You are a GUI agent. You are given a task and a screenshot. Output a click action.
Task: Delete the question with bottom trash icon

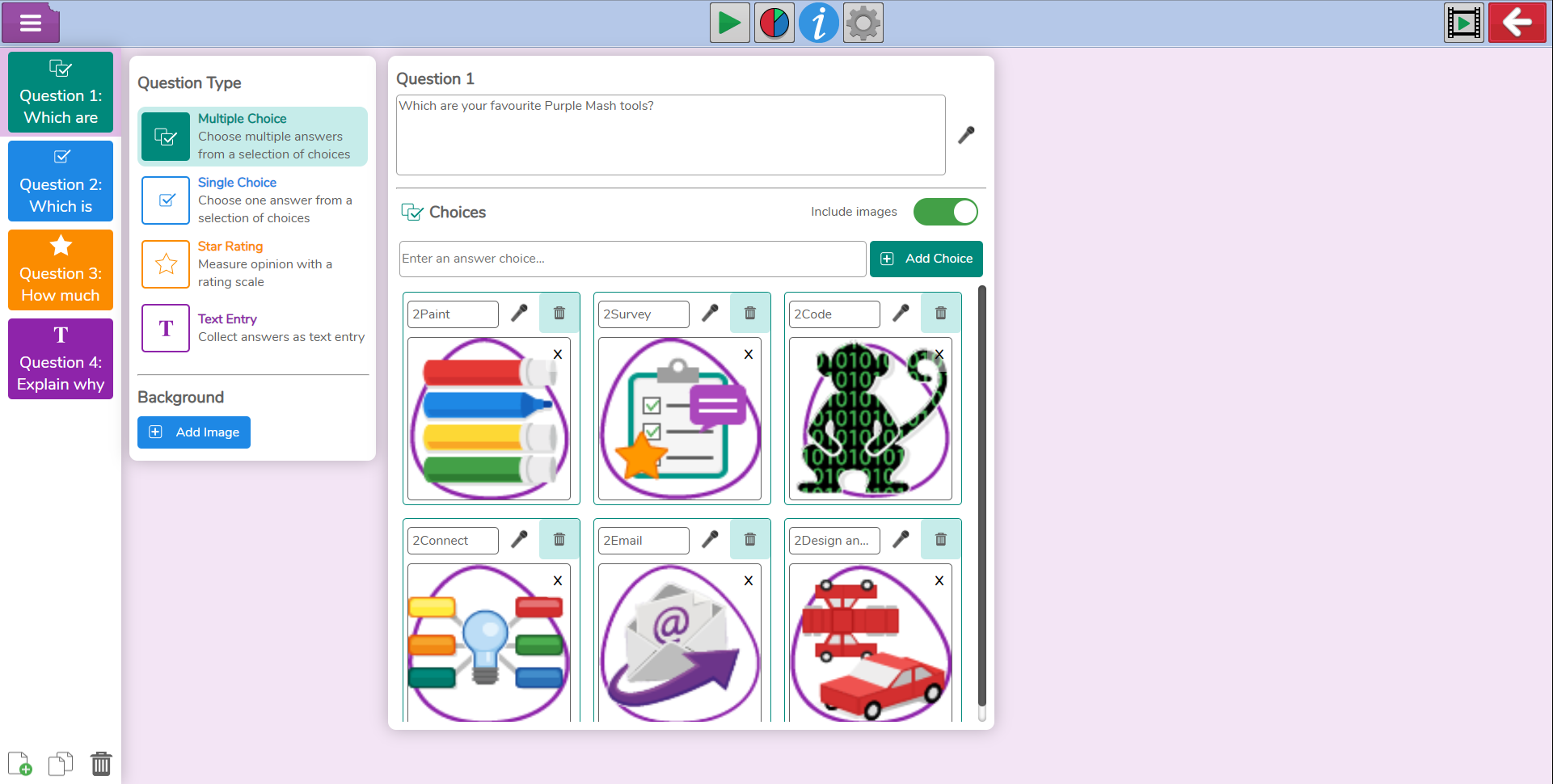click(101, 763)
